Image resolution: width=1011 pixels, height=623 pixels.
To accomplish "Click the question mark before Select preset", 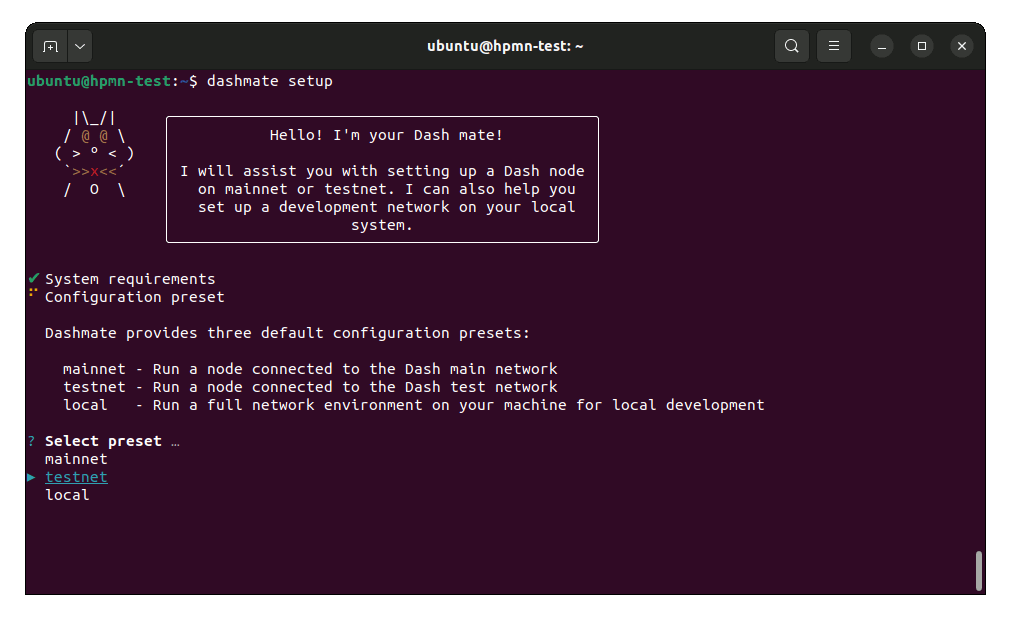I will (31, 441).
